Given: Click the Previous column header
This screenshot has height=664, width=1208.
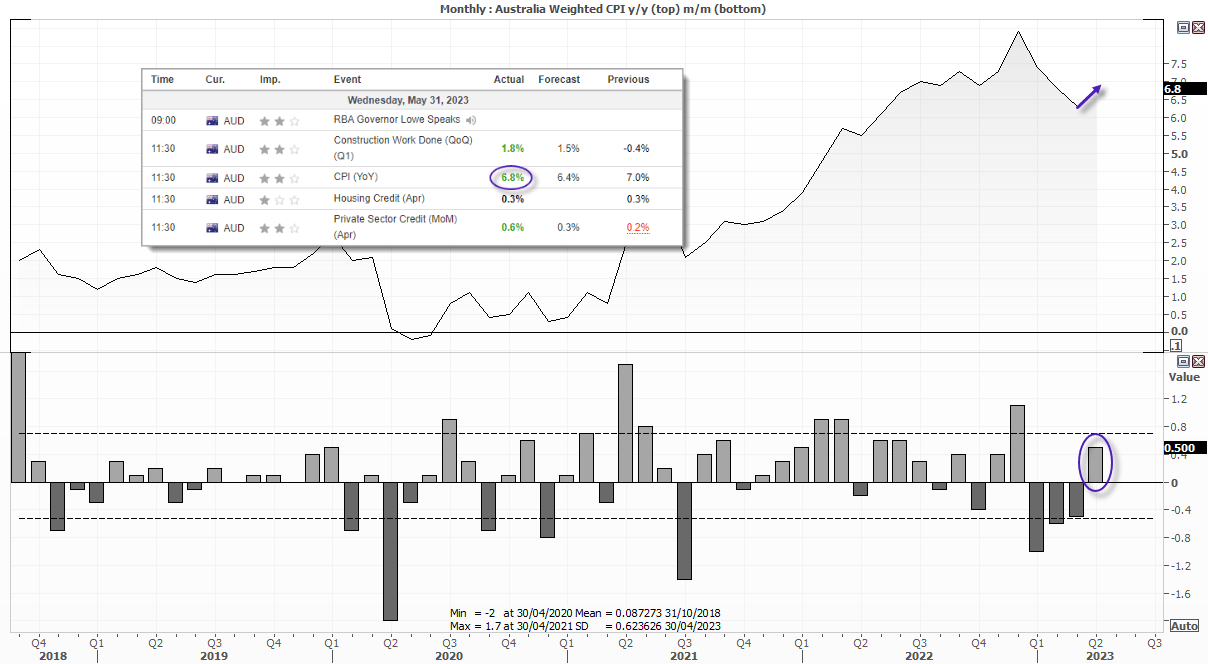Looking at the screenshot, I should point(628,79).
